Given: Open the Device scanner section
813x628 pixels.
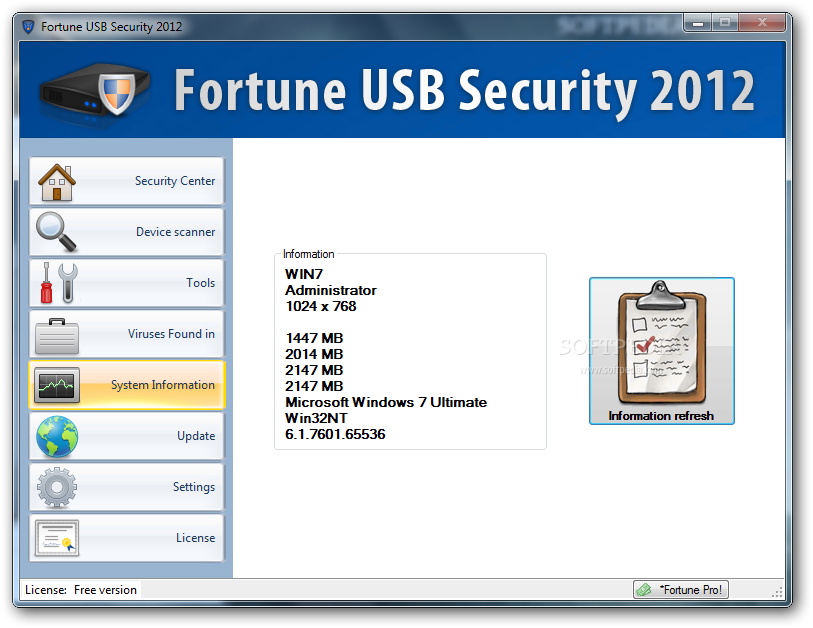Looking at the screenshot, I should 127,232.
